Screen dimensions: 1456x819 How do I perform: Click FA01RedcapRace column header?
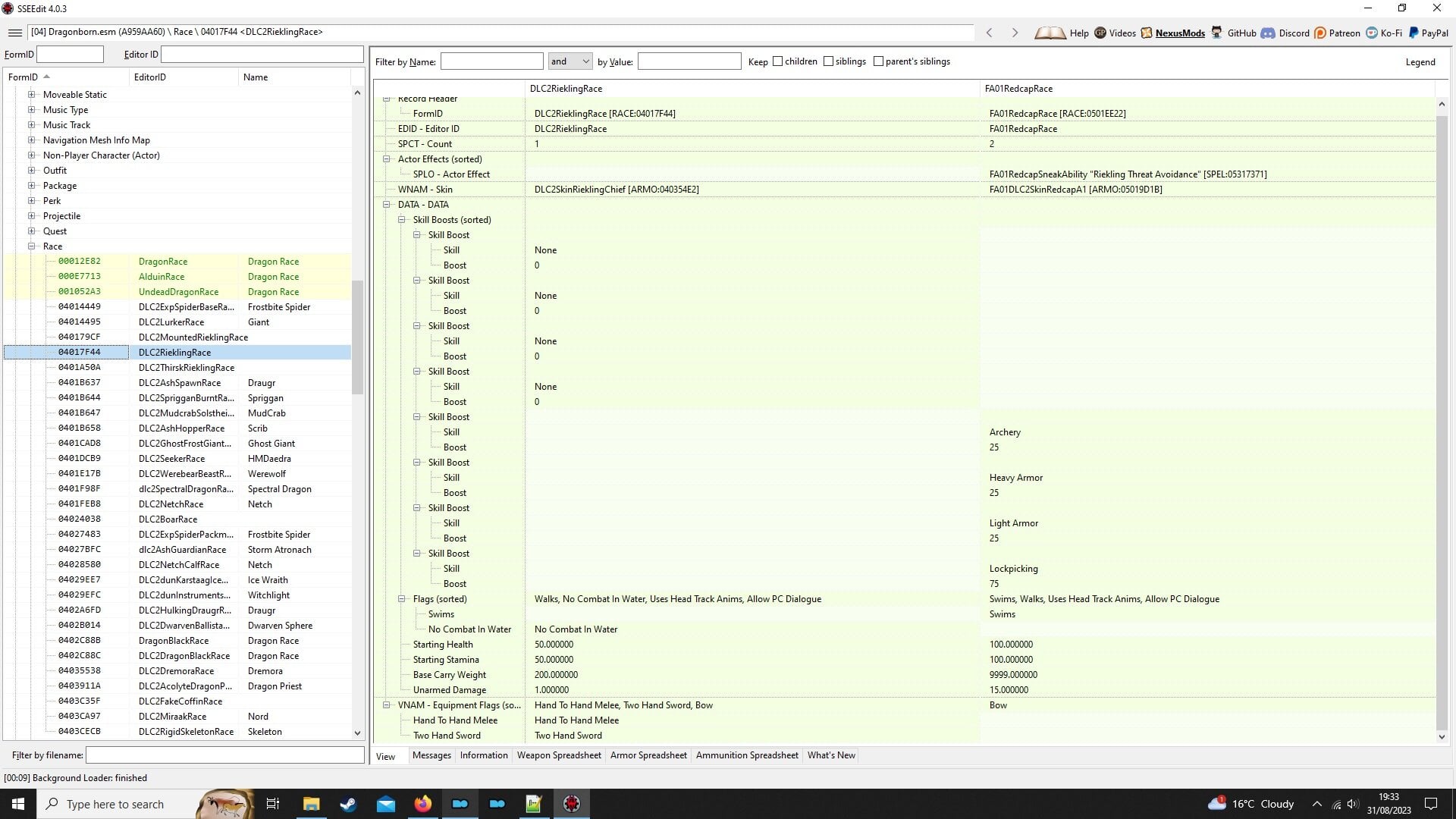tap(1207, 89)
